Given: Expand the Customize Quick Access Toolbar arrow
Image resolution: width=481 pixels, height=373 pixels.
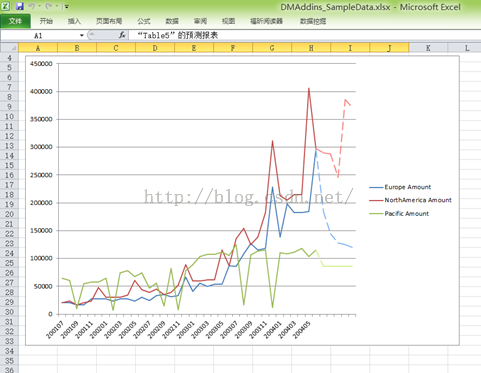Looking at the screenshot, I should pyautogui.click(x=66, y=7).
